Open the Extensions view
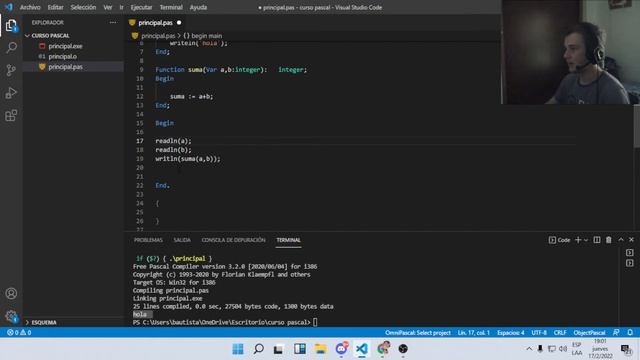Screen dimensions: 640x360 (11, 116)
